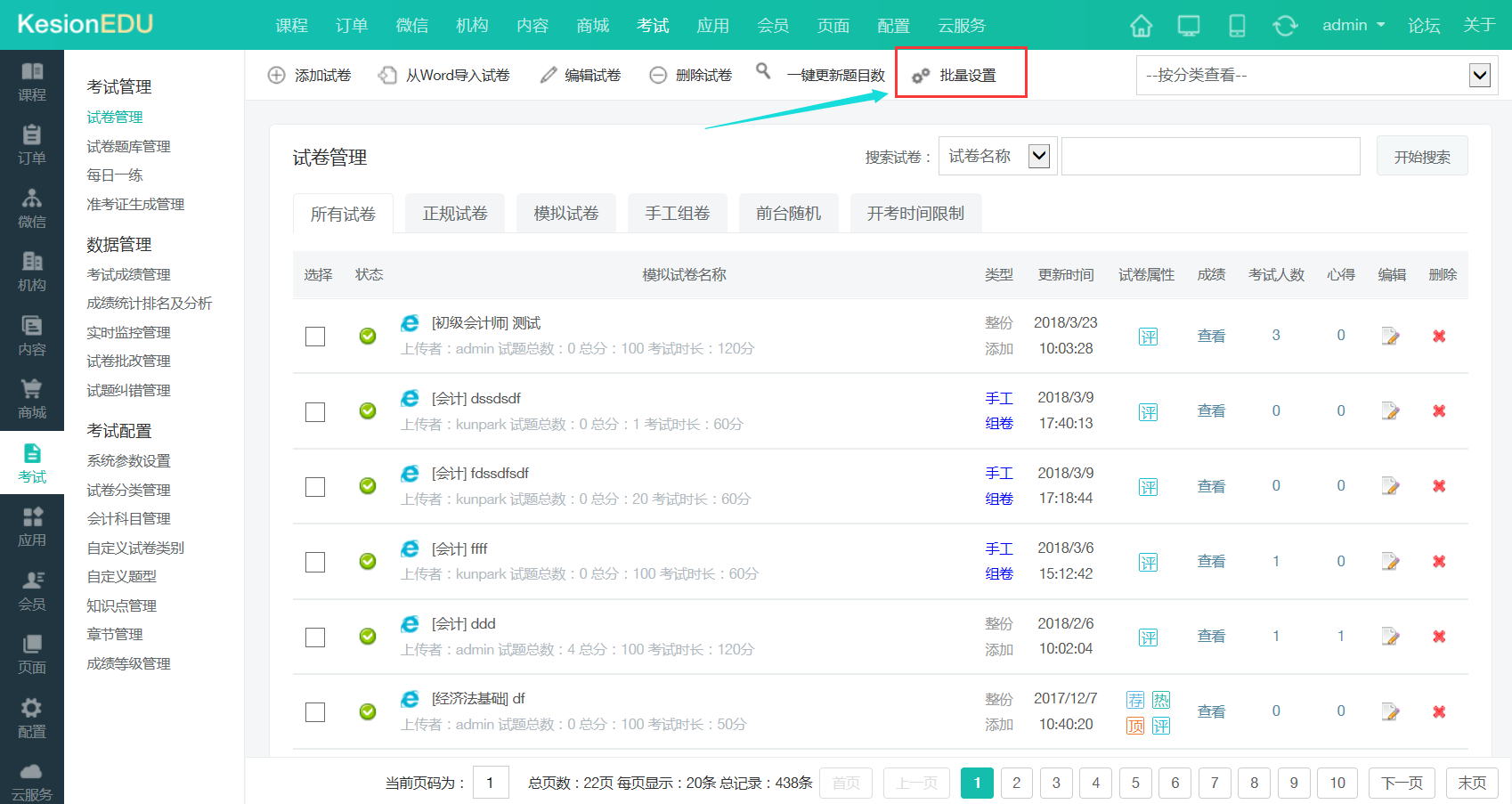Check the checkbox for 初级会计师 测试 exam
Image resolution: width=1512 pixels, height=804 pixels.
click(x=315, y=337)
